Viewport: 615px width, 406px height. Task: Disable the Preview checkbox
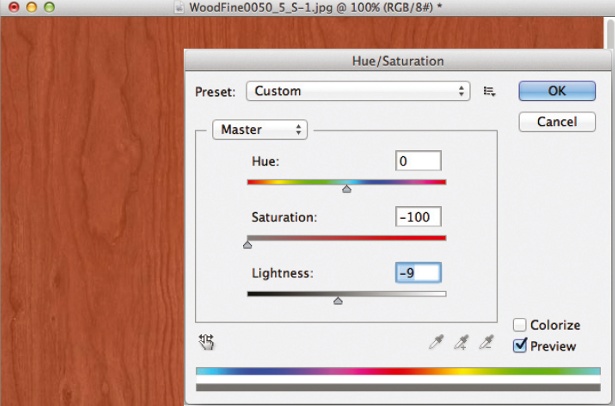click(x=520, y=346)
